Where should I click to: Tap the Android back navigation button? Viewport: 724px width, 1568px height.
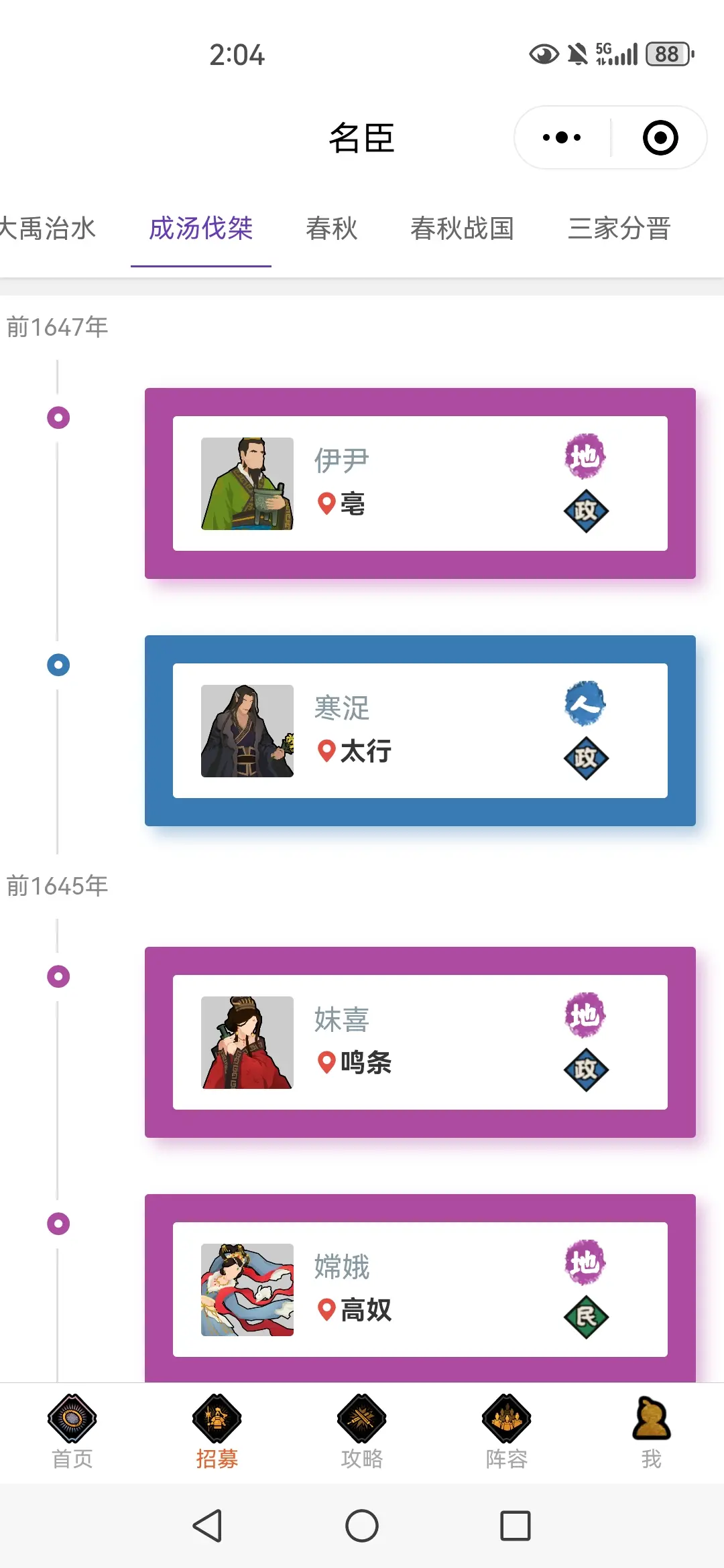pyautogui.click(x=207, y=1526)
